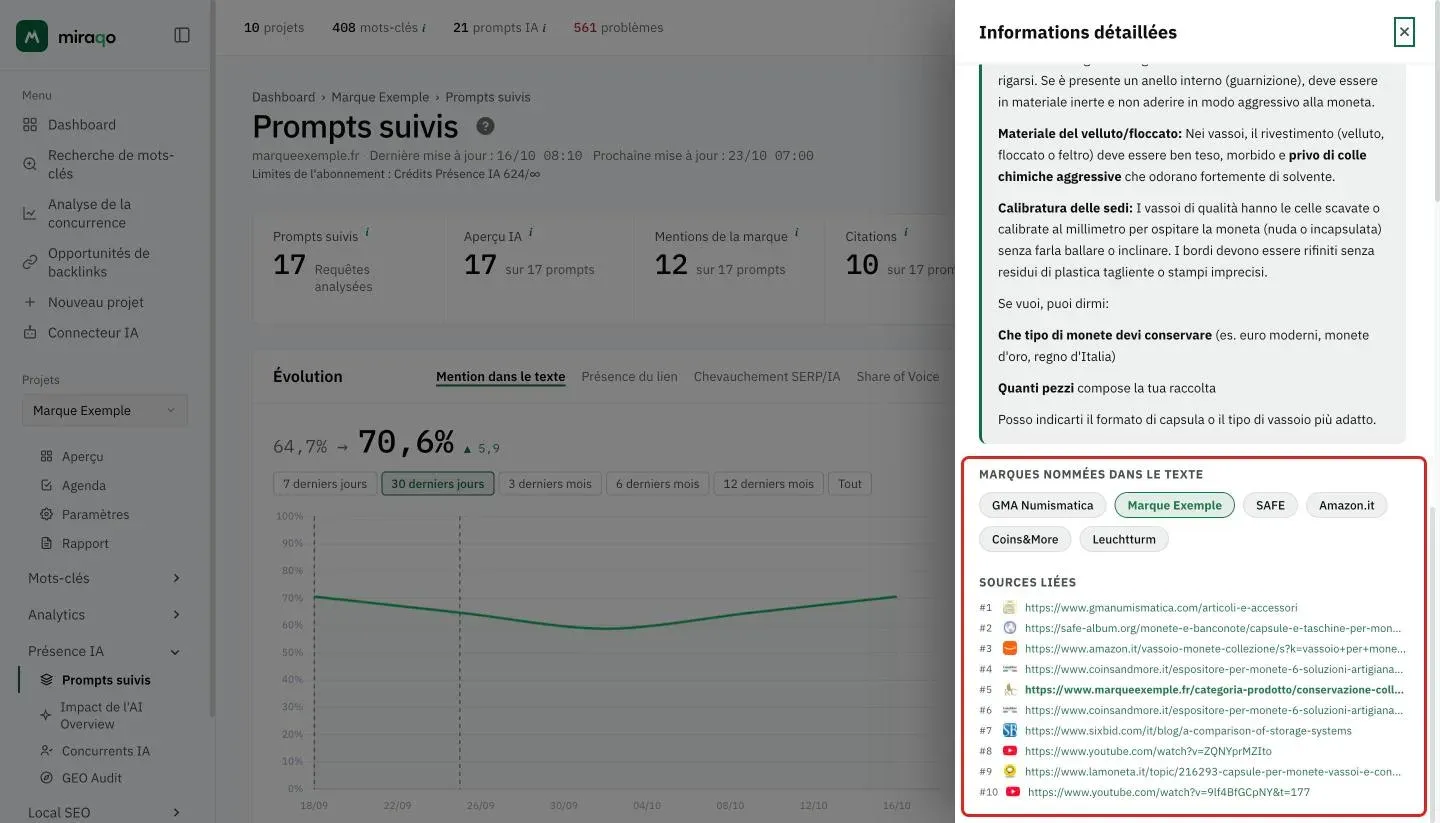This screenshot has height=823, width=1440.
Task: Switch to the Présence du lien tab
Action: pyautogui.click(x=629, y=377)
